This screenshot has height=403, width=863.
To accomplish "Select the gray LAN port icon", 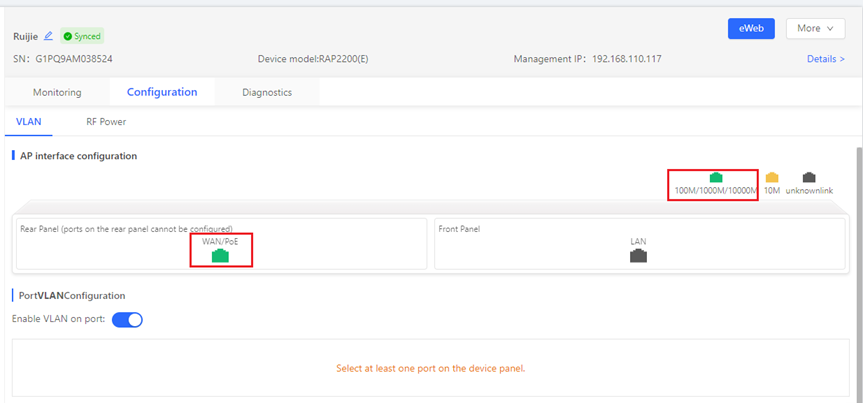I will [x=638, y=255].
